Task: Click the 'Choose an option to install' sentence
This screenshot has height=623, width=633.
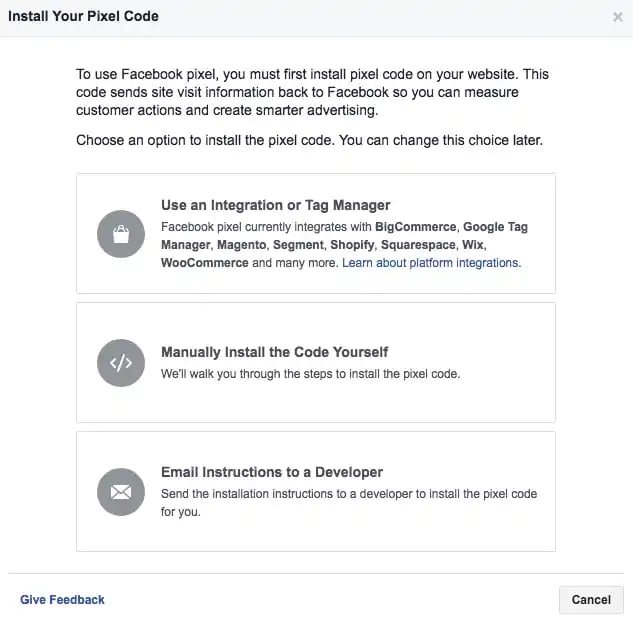Action: [x=309, y=141]
